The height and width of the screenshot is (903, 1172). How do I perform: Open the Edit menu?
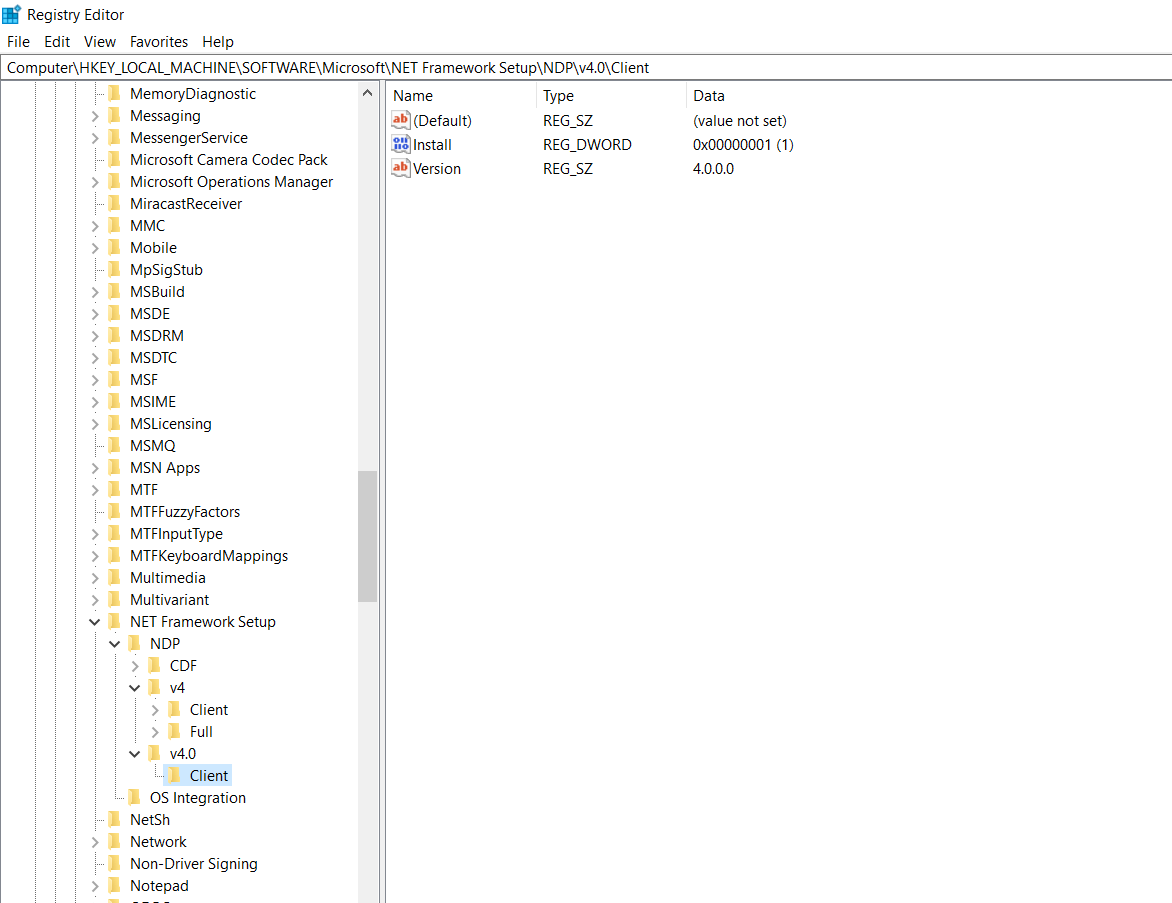[56, 41]
